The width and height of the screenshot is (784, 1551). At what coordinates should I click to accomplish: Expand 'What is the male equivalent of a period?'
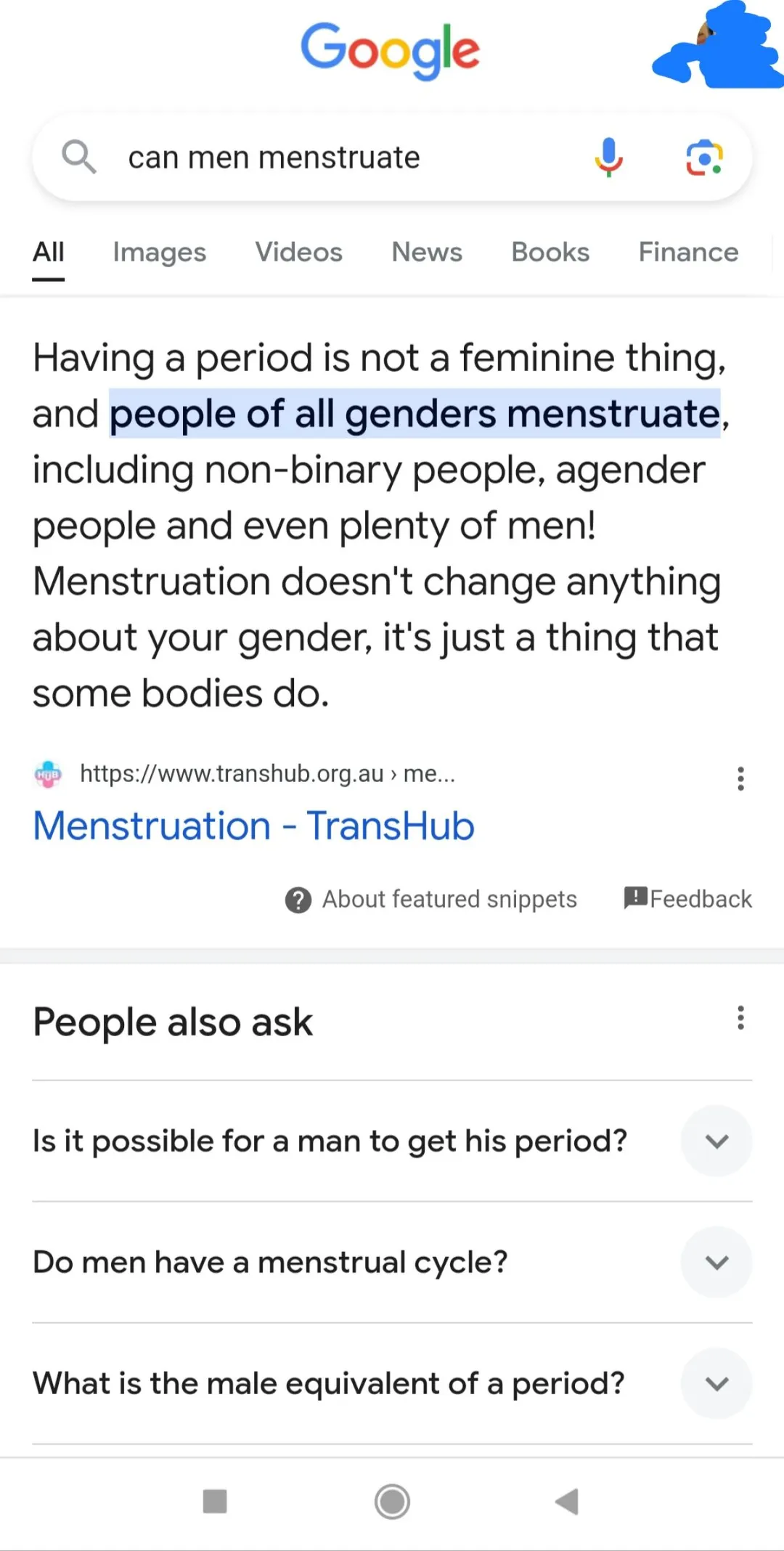pos(716,1383)
